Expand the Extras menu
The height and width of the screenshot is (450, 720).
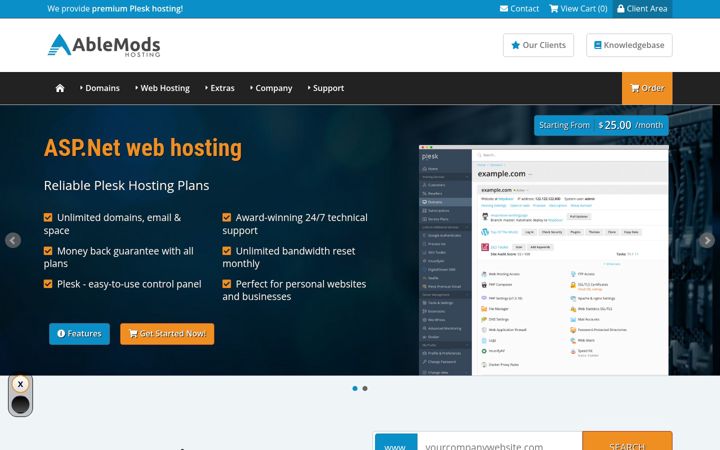220,88
